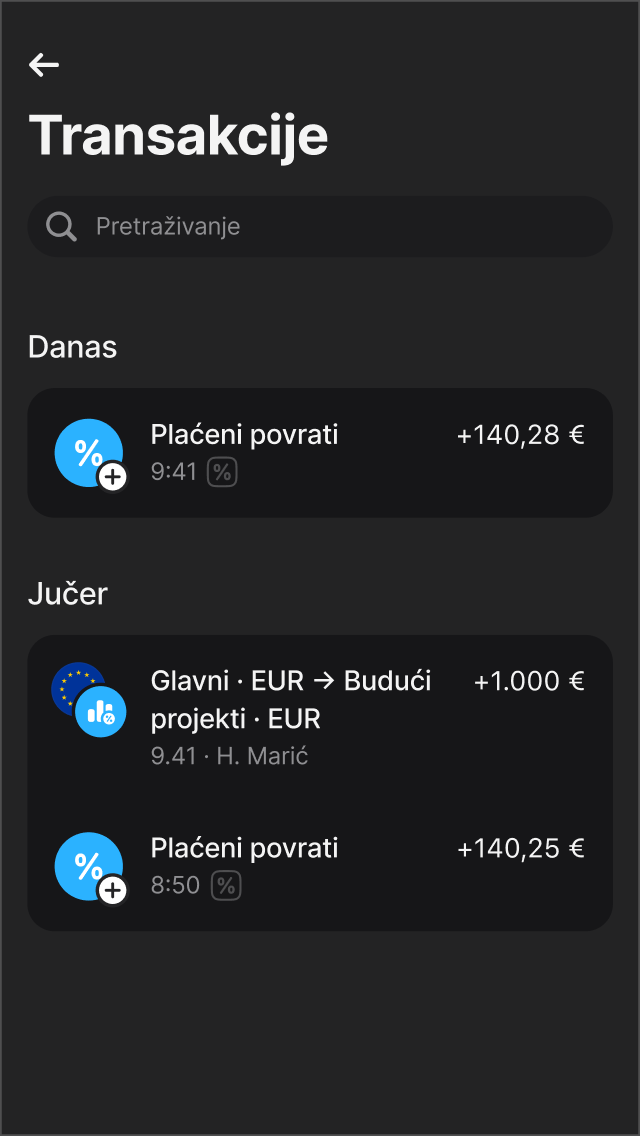
Task: Tap the plus badge on today's cashback icon
Action: point(112,477)
